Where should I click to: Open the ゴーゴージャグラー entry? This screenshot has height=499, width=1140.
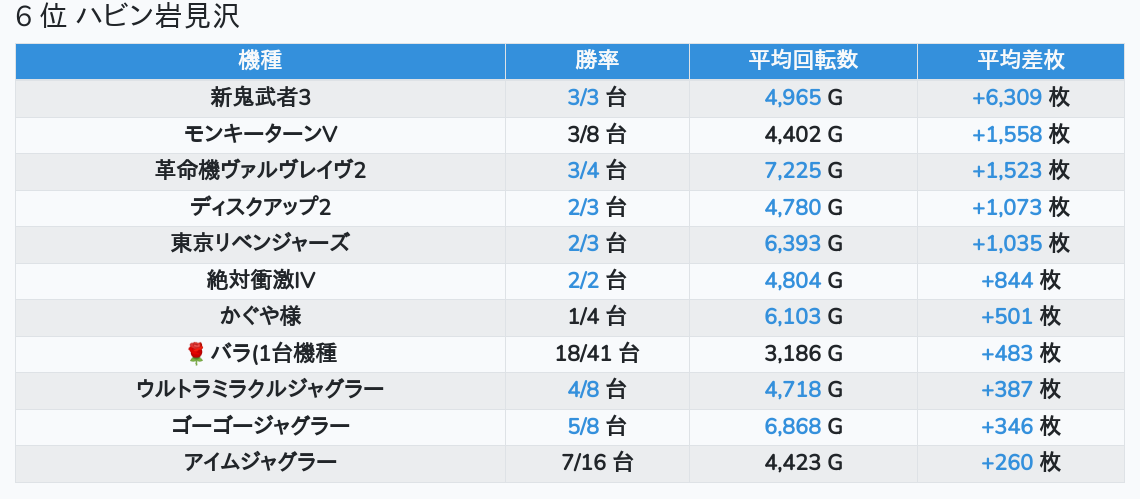click(x=260, y=426)
